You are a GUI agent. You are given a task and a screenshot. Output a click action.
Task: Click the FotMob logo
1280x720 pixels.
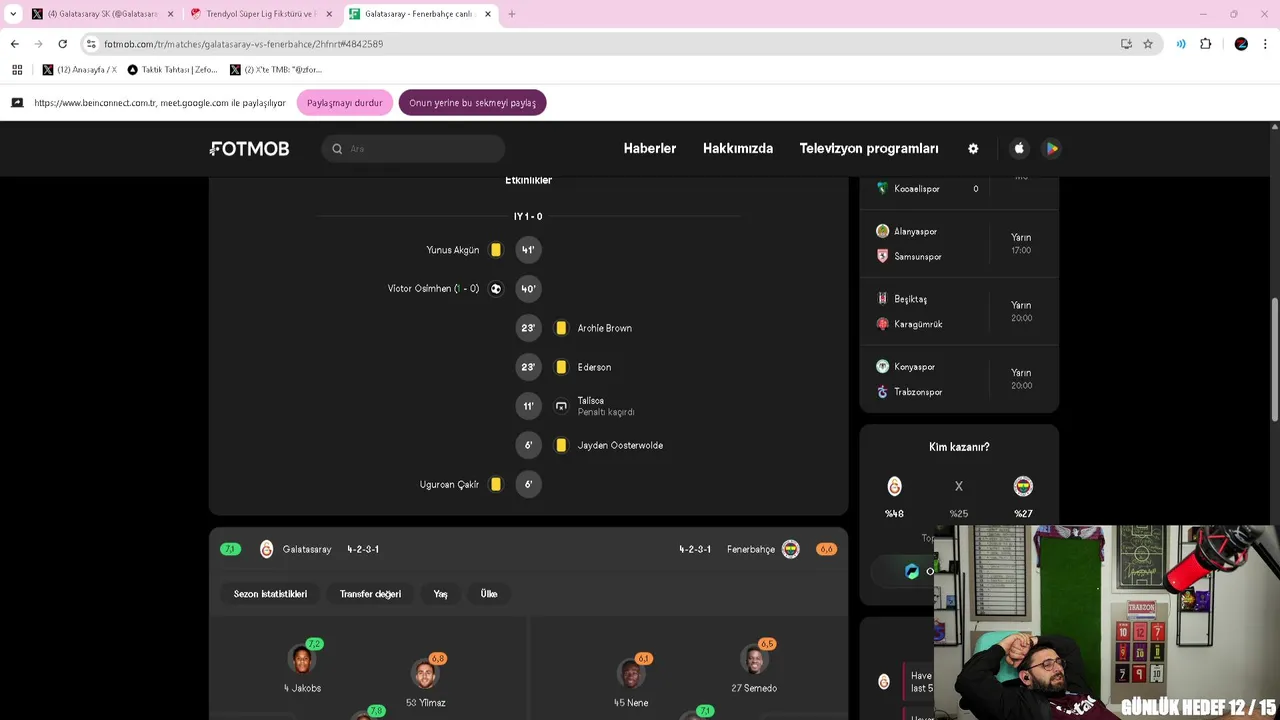pyautogui.click(x=249, y=148)
